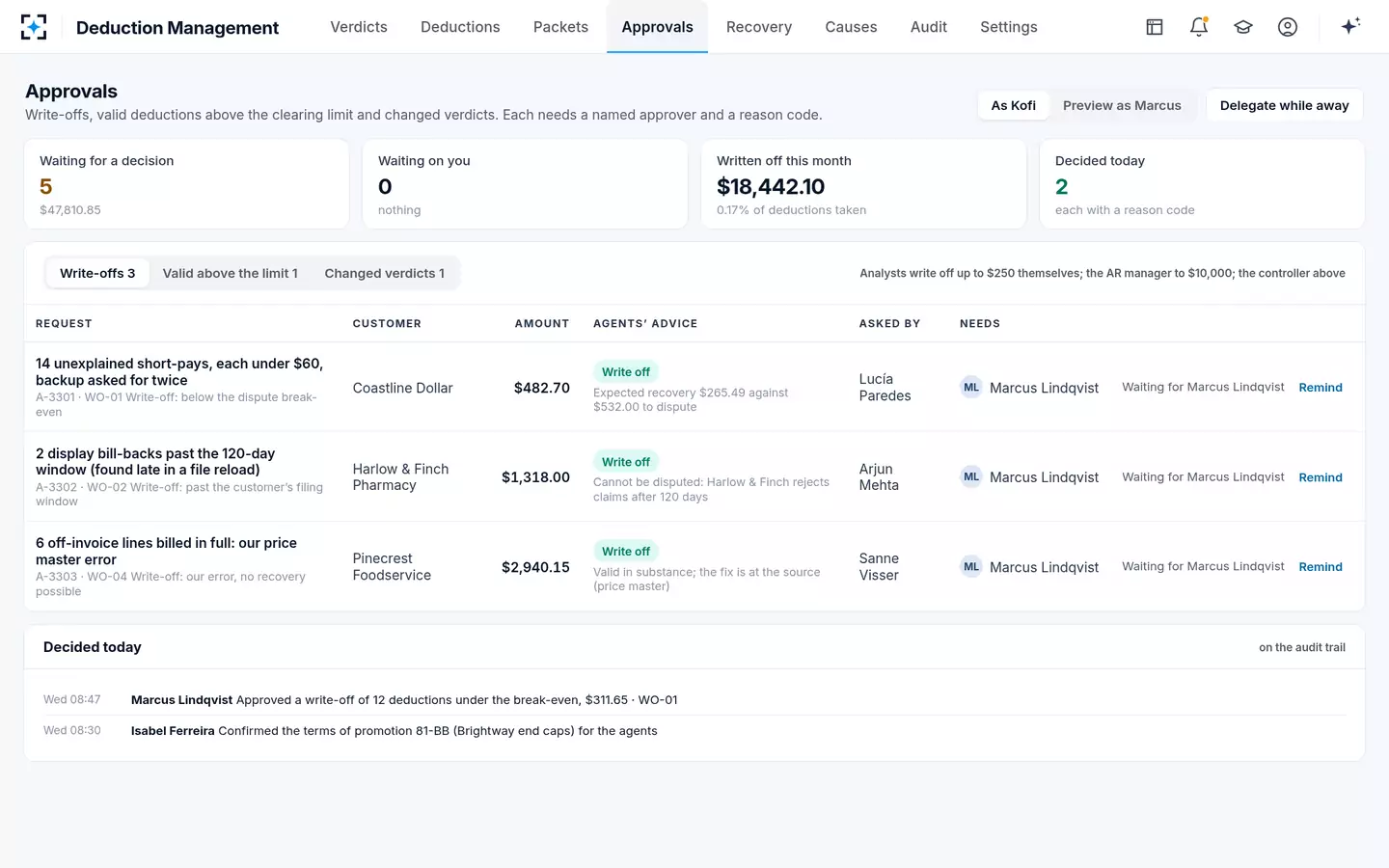Go to the Verdicts tab
This screenshot has height=868, width=1389.
pos(359,27)
